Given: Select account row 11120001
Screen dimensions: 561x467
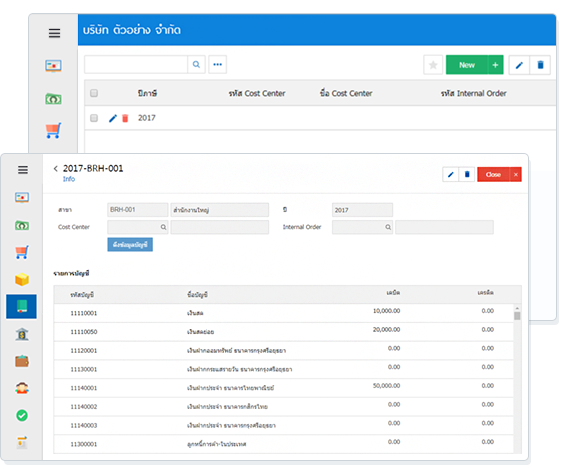Looking at the screenshot, I should [284, 350].
